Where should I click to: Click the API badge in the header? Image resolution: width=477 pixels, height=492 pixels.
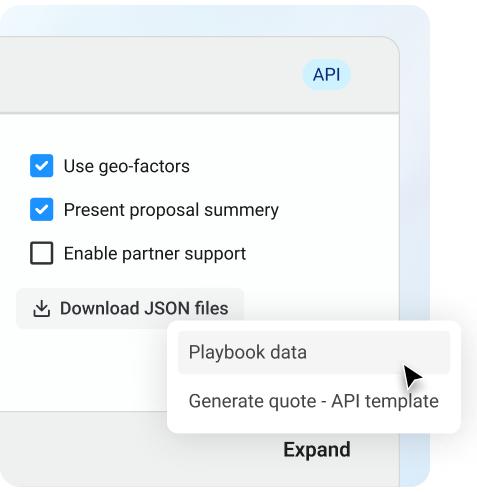(x=326, y=75)
